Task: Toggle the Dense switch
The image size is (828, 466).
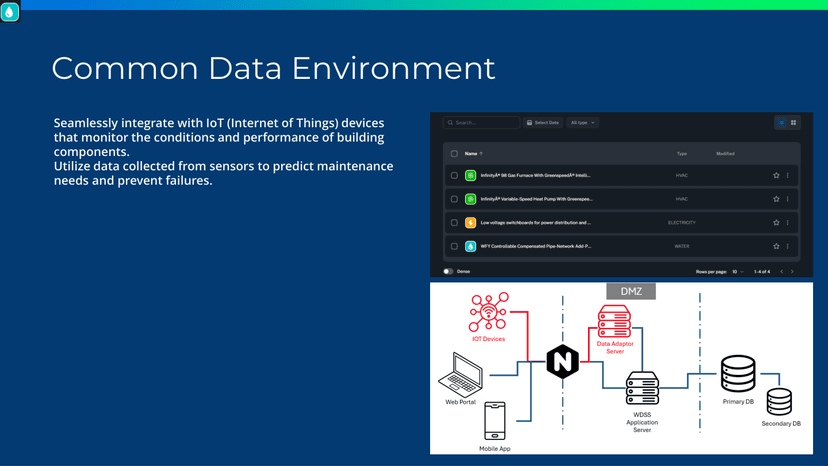Action: [448, 271]
